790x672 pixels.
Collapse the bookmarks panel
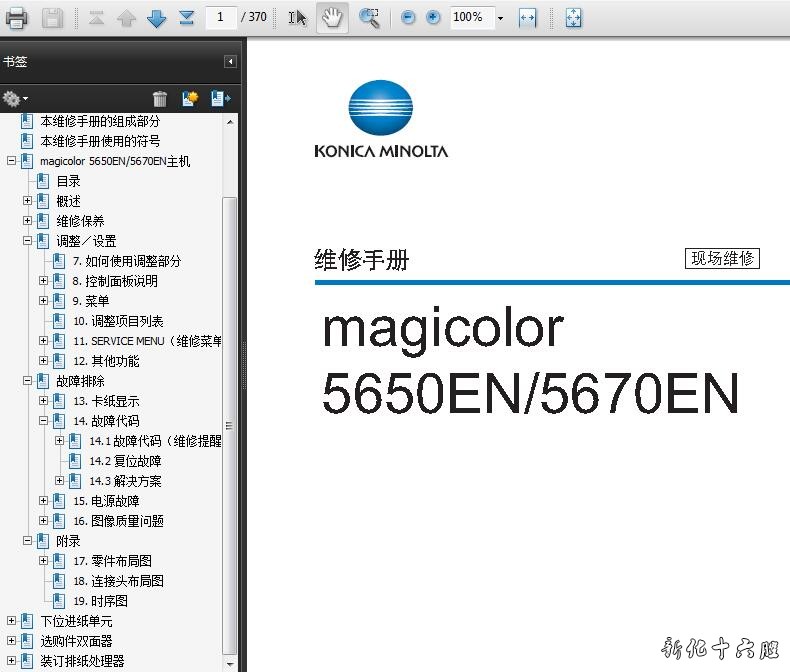230,62
